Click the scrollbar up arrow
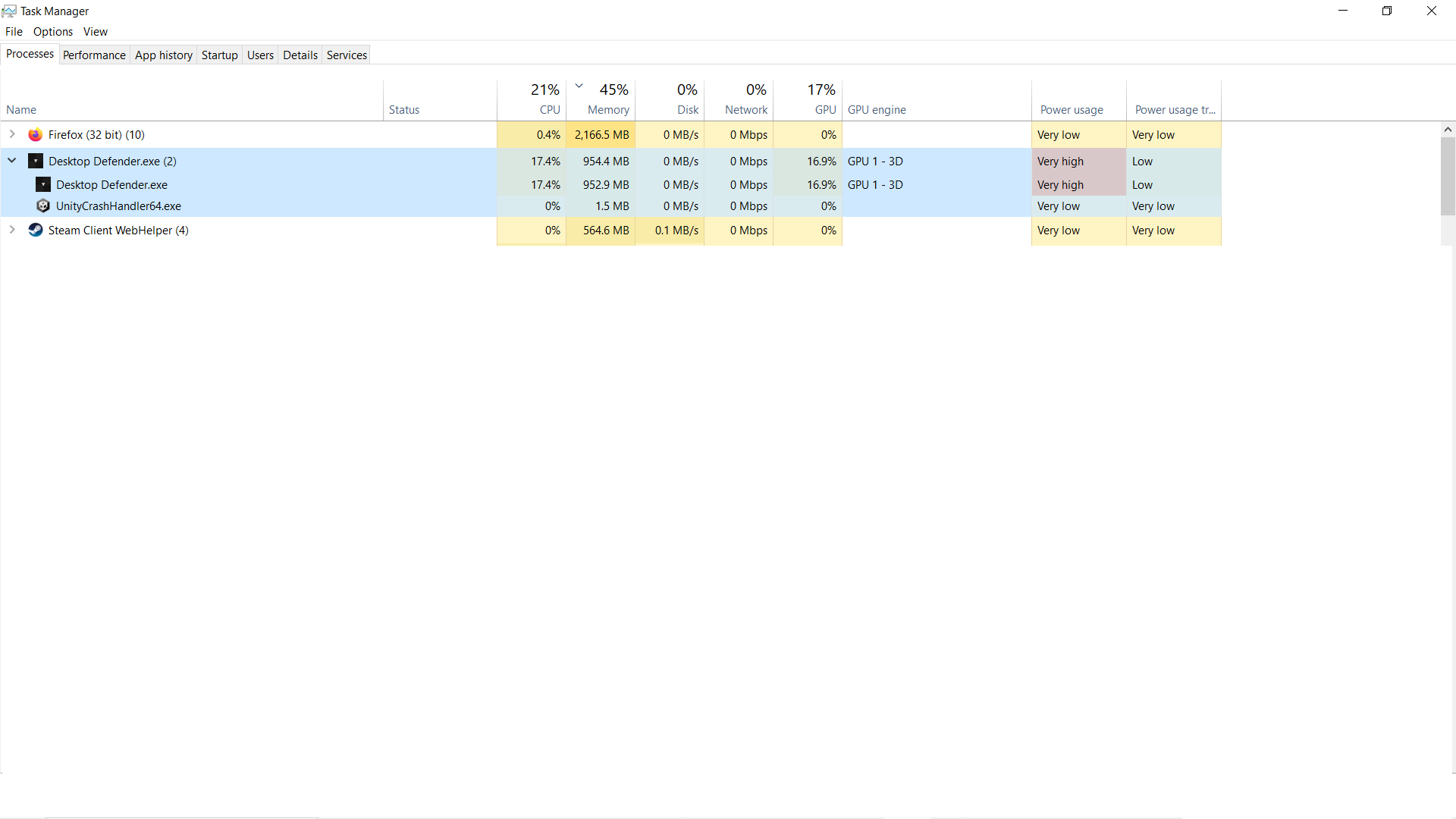The height and width of the screenshot is (819, 1456). [1448, 130]
